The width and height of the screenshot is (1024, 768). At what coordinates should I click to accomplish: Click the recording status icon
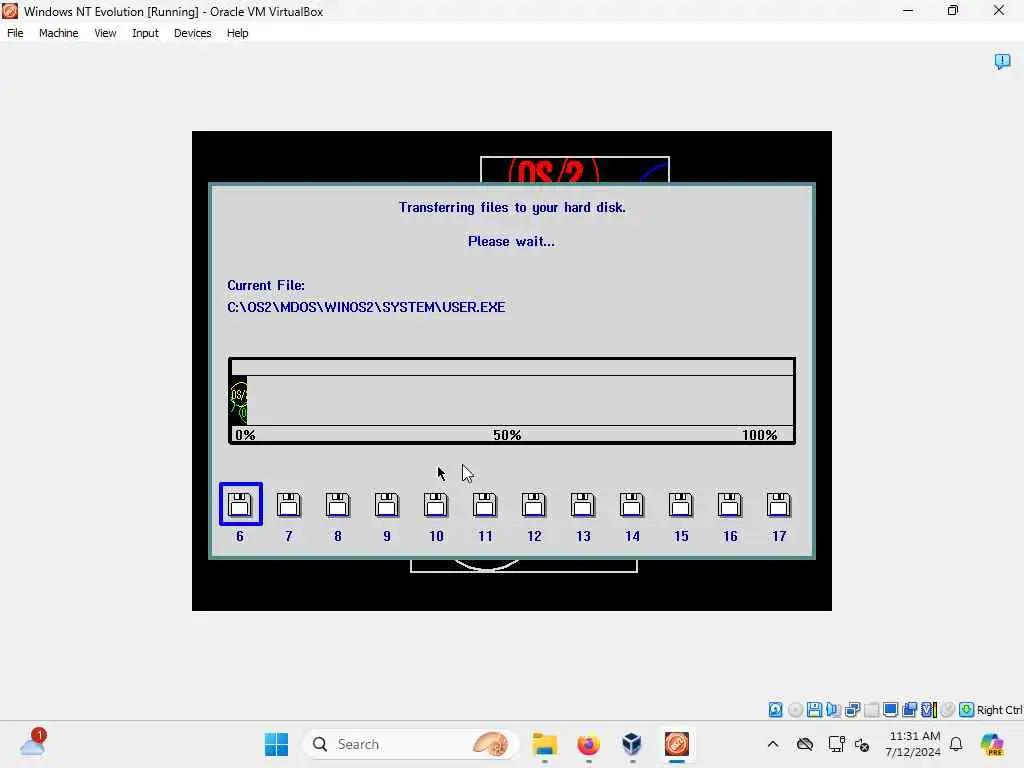pos(948,709)
